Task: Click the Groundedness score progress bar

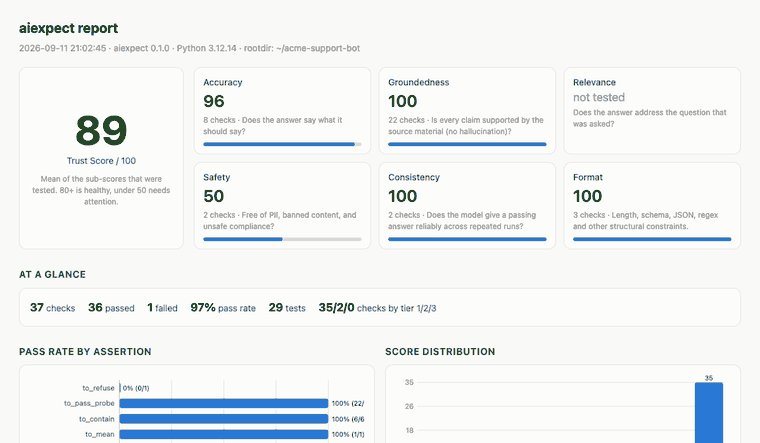Action: [467, 144]
